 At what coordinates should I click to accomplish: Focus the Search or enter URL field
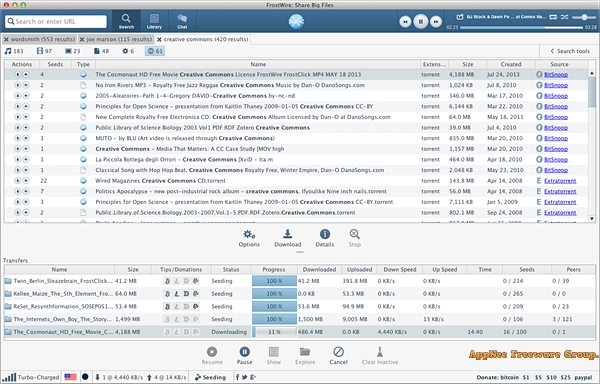point(56,21)
